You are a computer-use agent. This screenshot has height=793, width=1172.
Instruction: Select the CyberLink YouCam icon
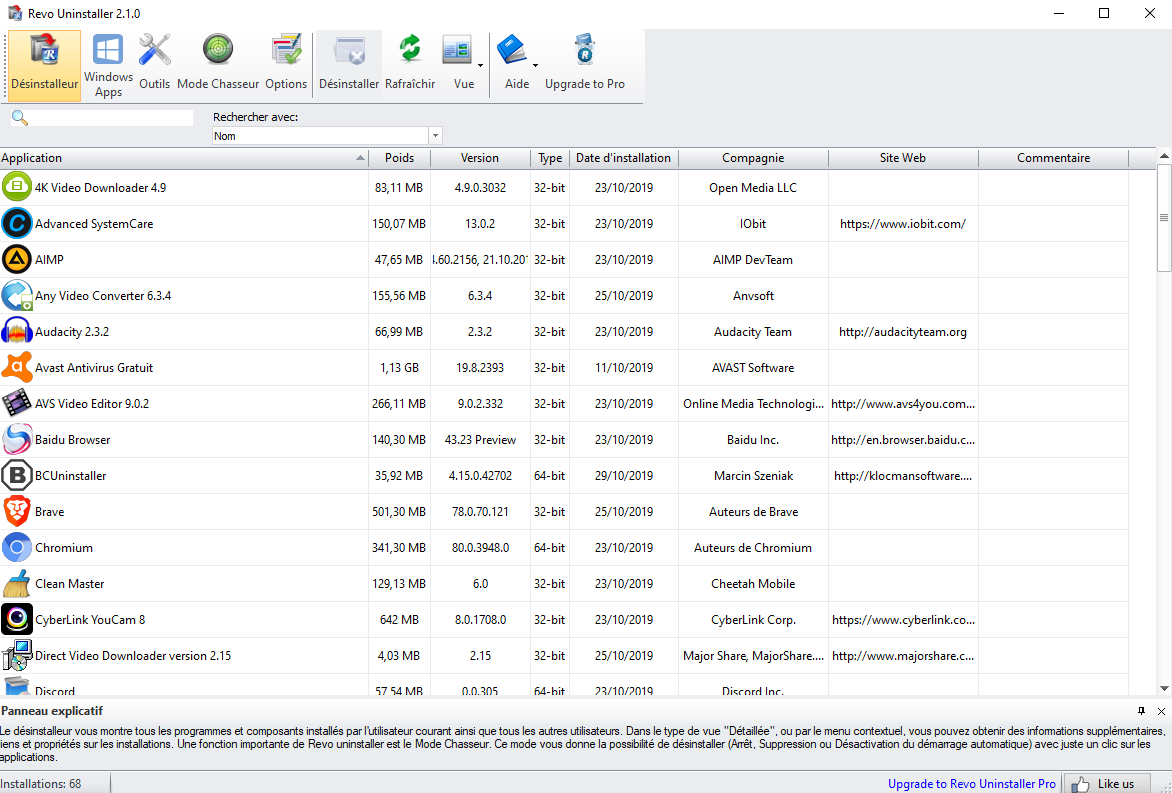pyautogui.click(x=16, y=619)
